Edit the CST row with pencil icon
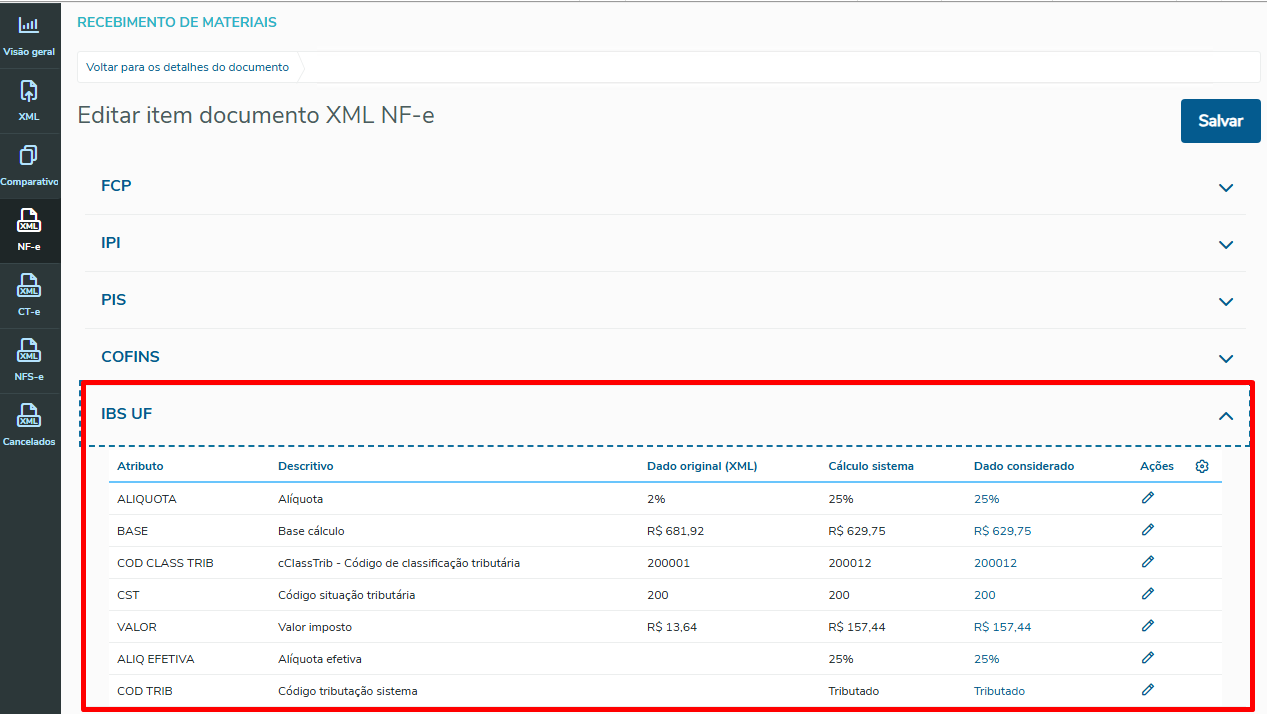Screen dimensions: 1267x714 point(1148,594)
